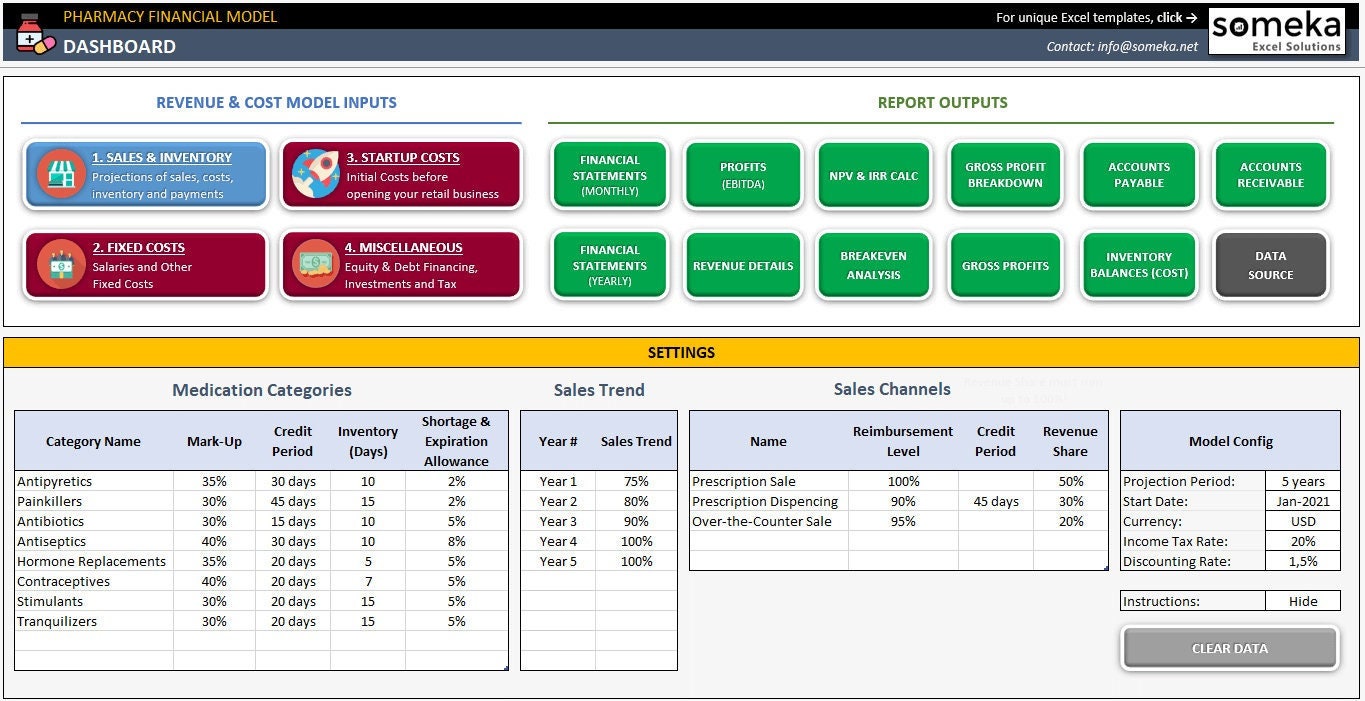Open the Someka Excel Solutions logo

pyautogui.click(x=1276, y=31)
